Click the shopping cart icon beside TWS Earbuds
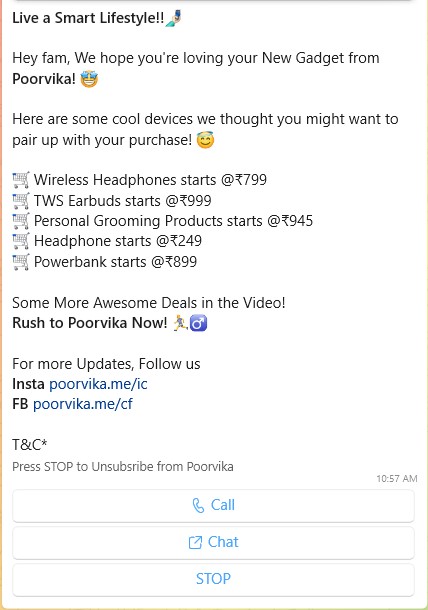Image resolution: width=428 pixels, height=610 pixels. pyautogui.click(x=21, y=201)
